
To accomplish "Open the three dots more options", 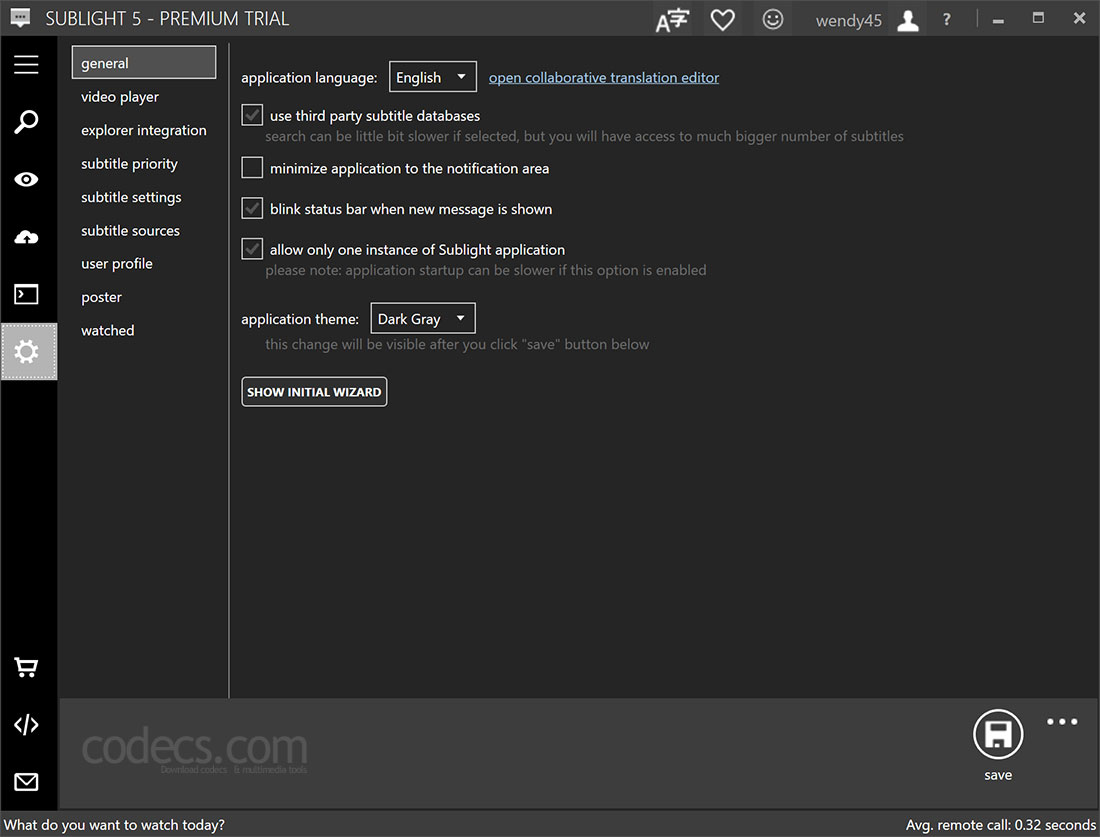I will coord(1061,721).
